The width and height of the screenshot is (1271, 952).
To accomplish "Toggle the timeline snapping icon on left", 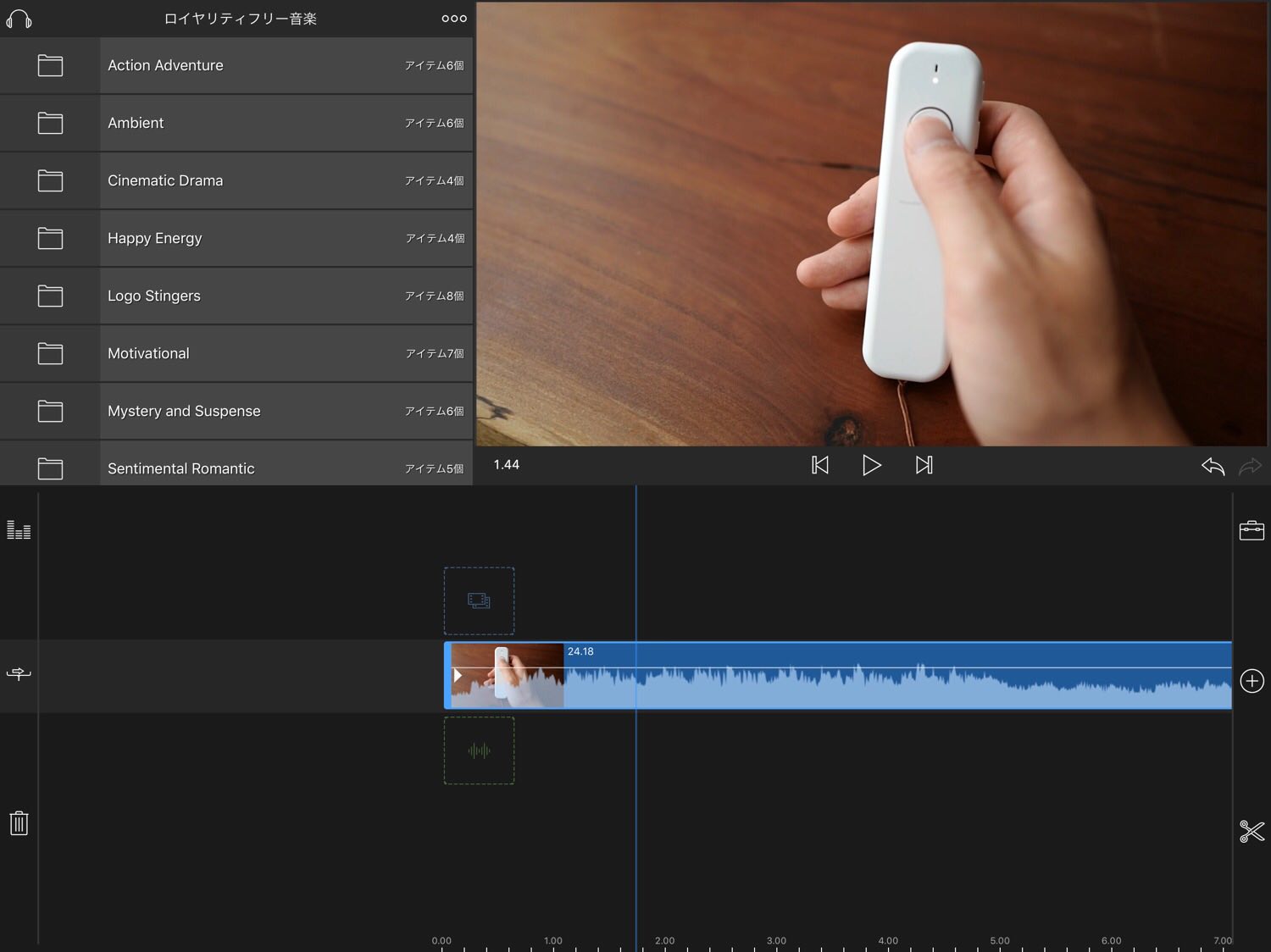I will [x=19, y=674].
